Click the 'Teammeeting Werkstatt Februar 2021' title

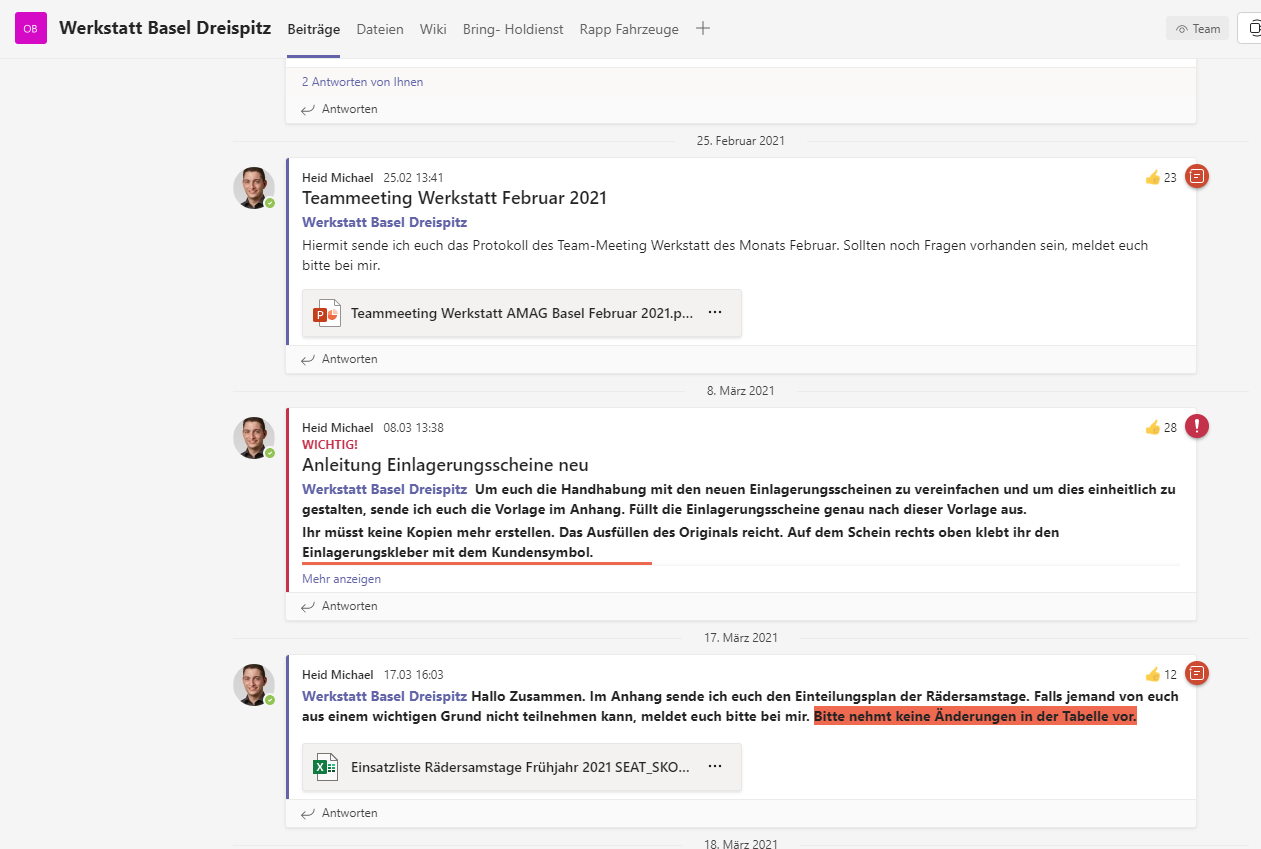(454, 198)
